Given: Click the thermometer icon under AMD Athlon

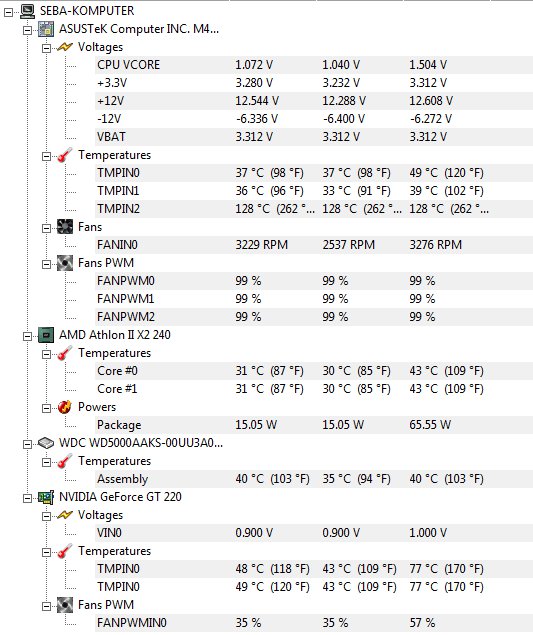Looking at the screenshot, I should 65,353.
